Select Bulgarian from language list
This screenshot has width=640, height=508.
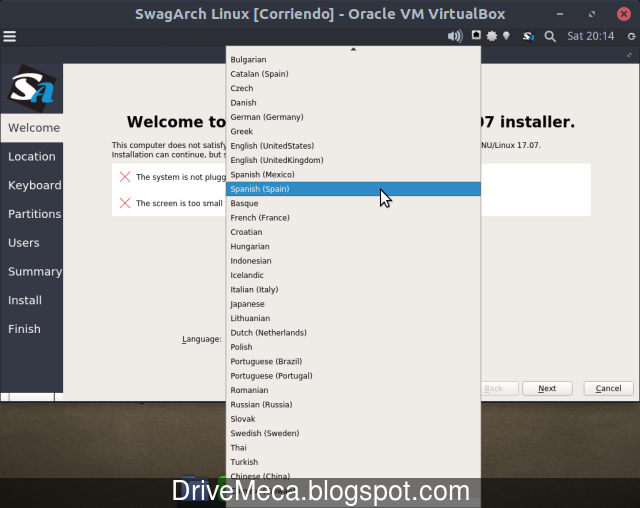(x=353, y=60)
